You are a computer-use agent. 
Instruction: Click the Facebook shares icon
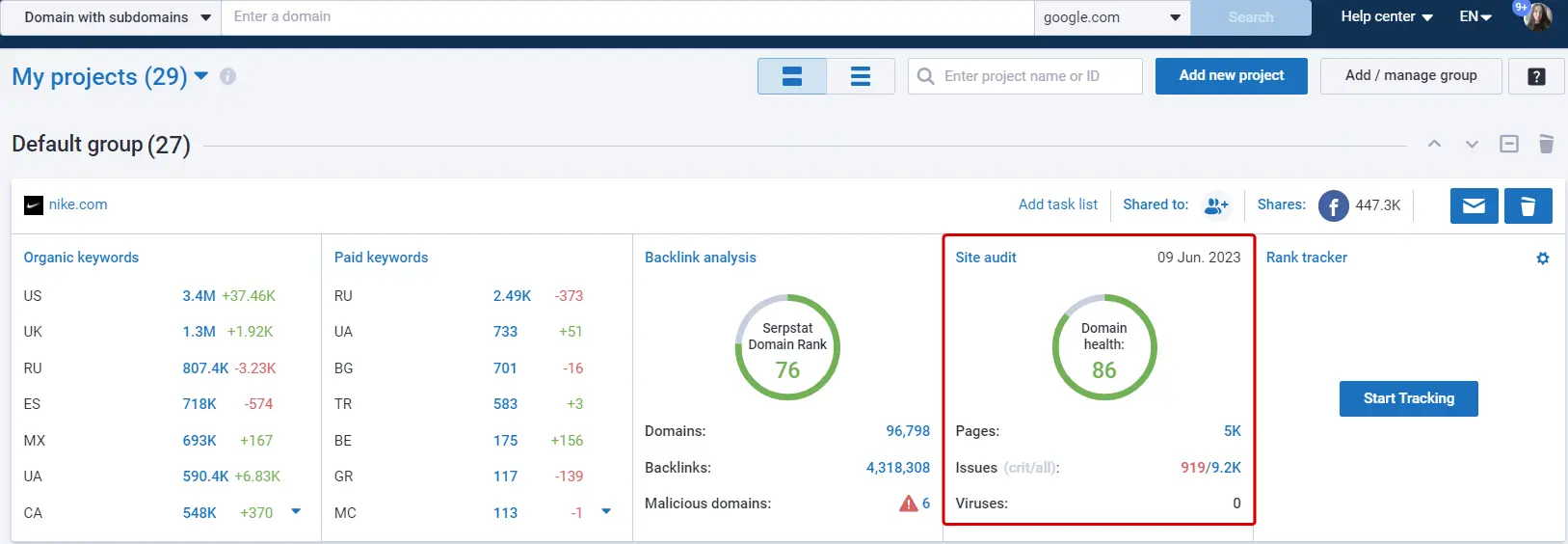(1333, 205)
